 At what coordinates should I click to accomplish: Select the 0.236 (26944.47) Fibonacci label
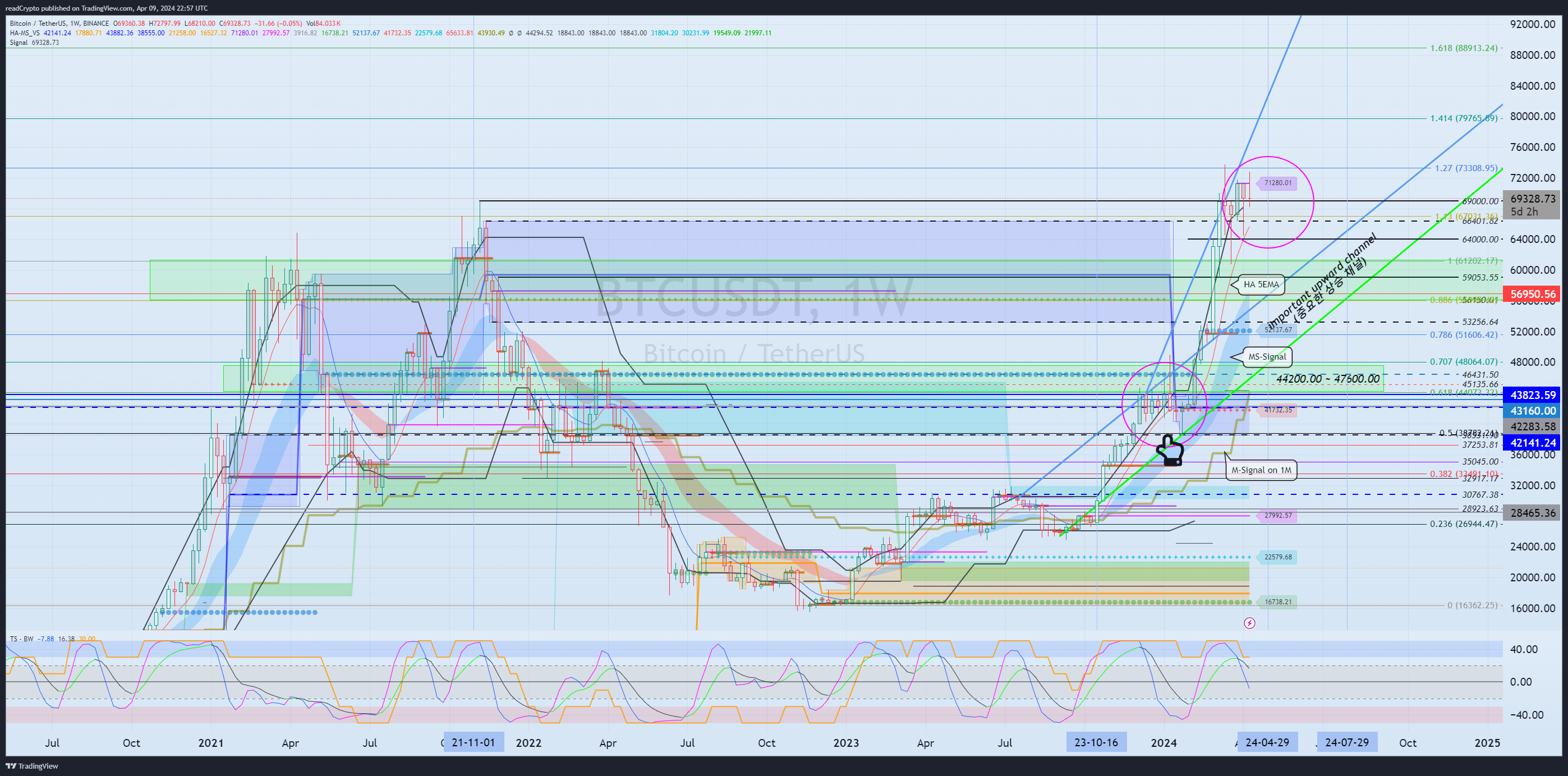[1464, 524]
